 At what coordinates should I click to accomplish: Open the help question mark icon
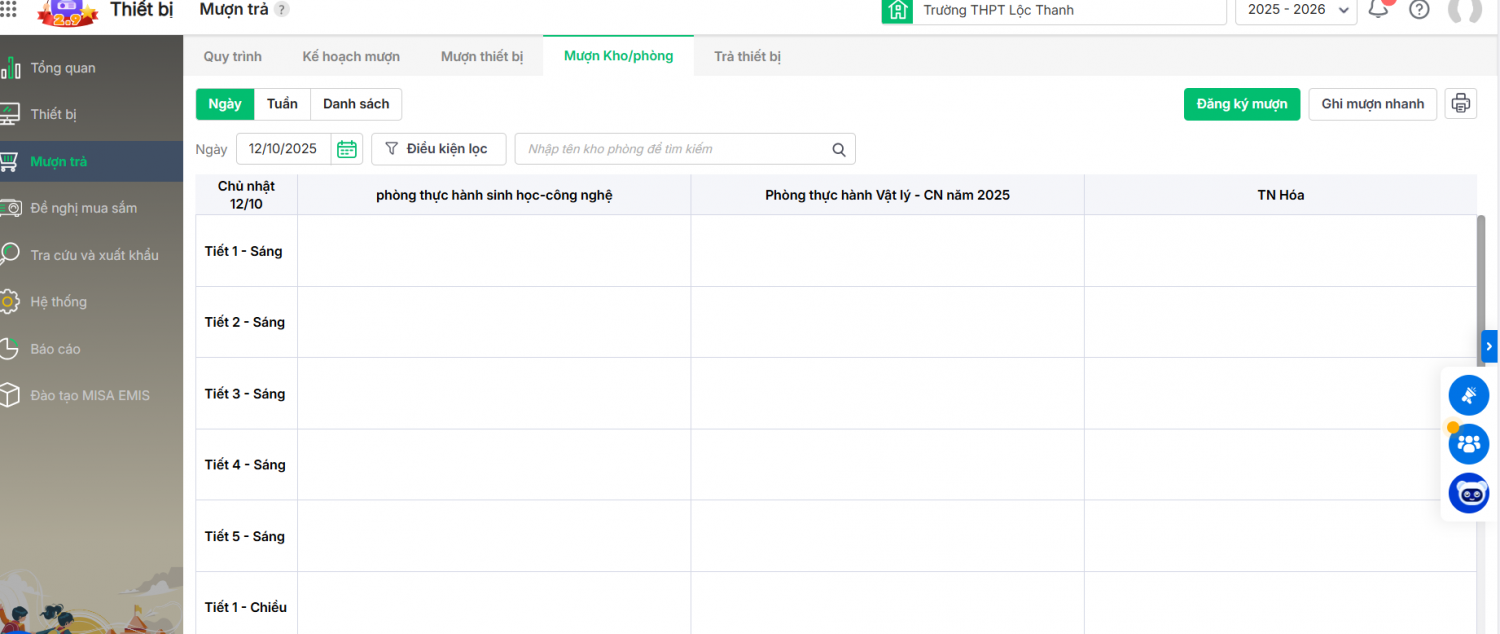(x=1419, y=10)
